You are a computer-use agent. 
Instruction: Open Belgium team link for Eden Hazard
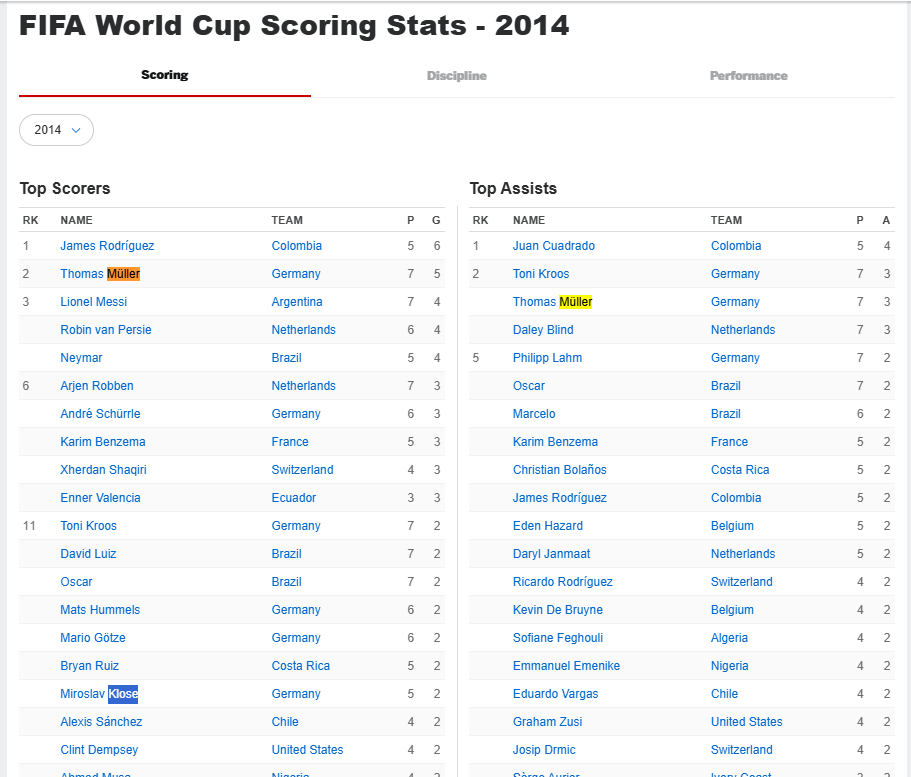pos(732,525)
